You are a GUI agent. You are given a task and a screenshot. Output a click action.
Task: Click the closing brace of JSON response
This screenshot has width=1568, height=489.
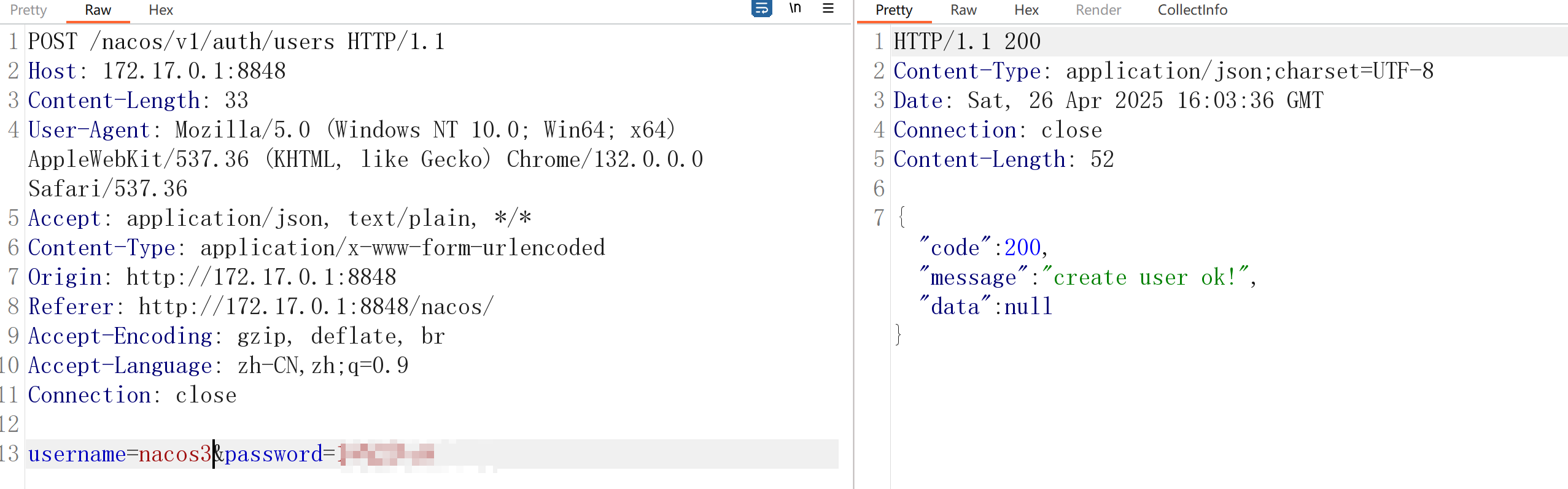pyautogui.click(x=898, y=335)
